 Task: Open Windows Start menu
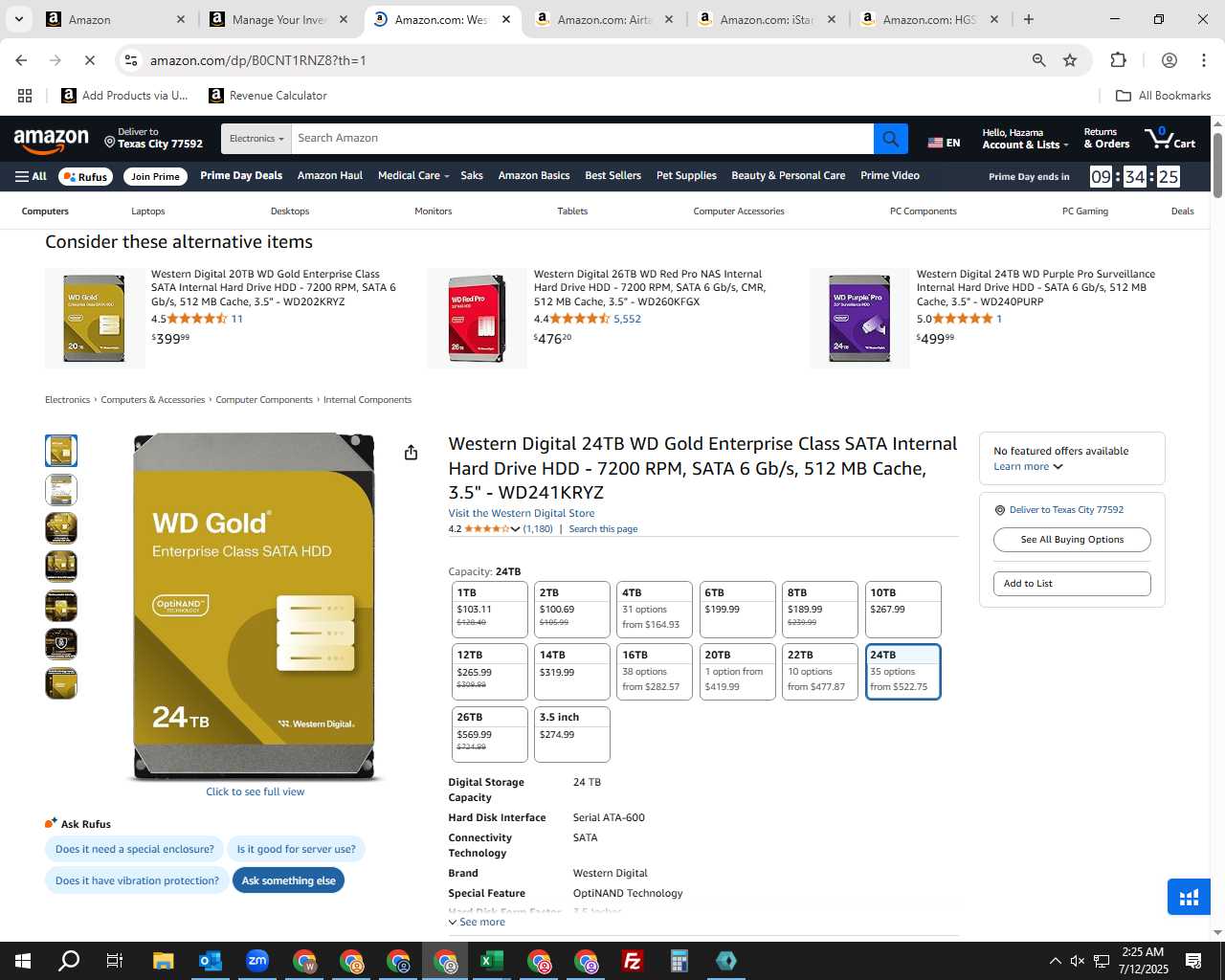click(23, 961)
